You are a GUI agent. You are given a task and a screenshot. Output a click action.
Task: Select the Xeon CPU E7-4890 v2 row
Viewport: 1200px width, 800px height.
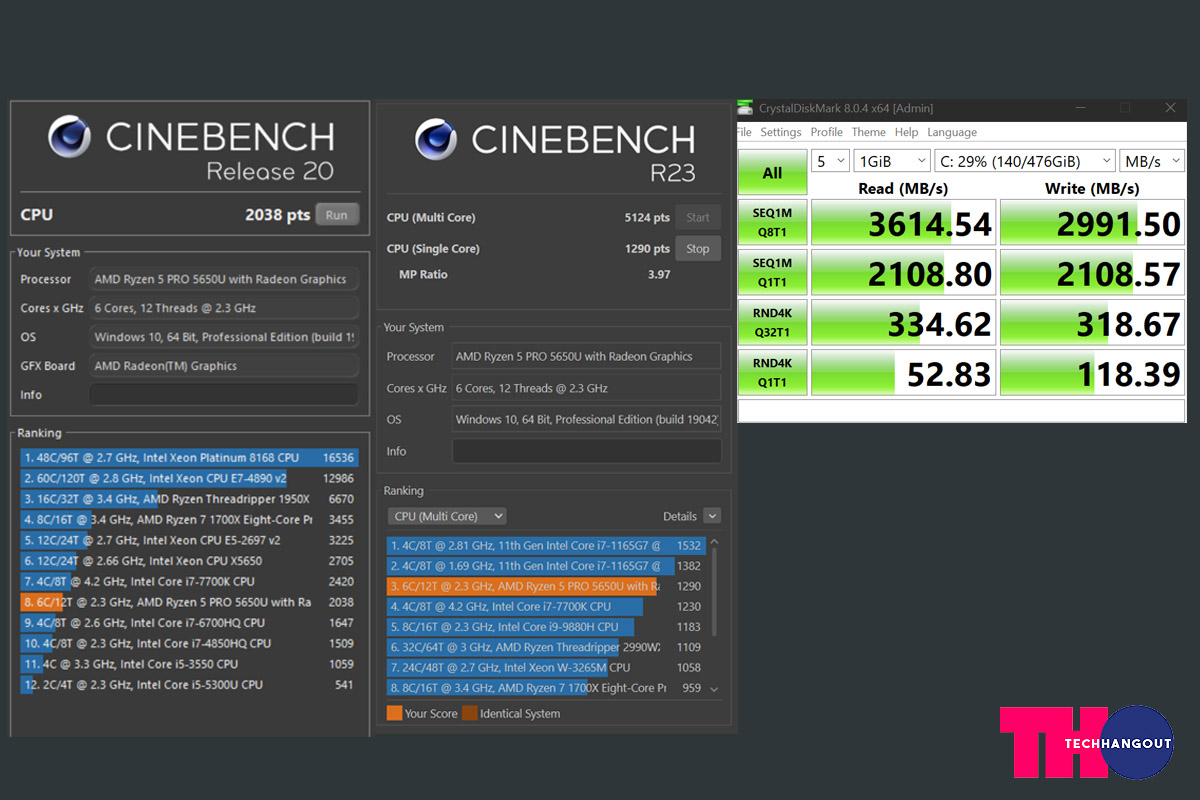coord(188,478)
